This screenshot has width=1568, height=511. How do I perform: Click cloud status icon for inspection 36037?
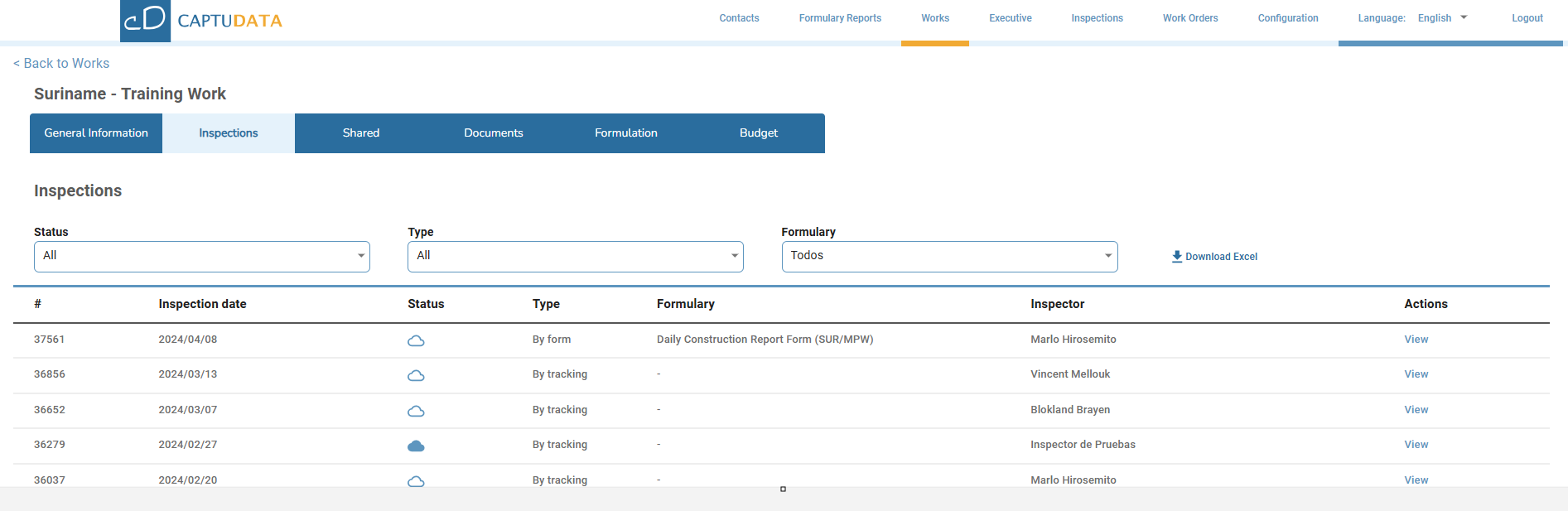[416, 481]
